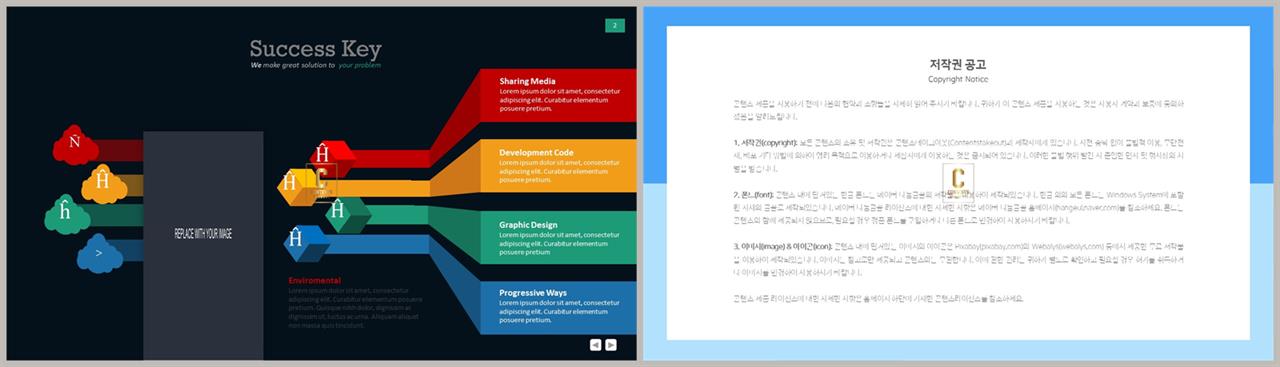Click the '2. 폰트(font)' paragraph heading

(x=753, y=194)
